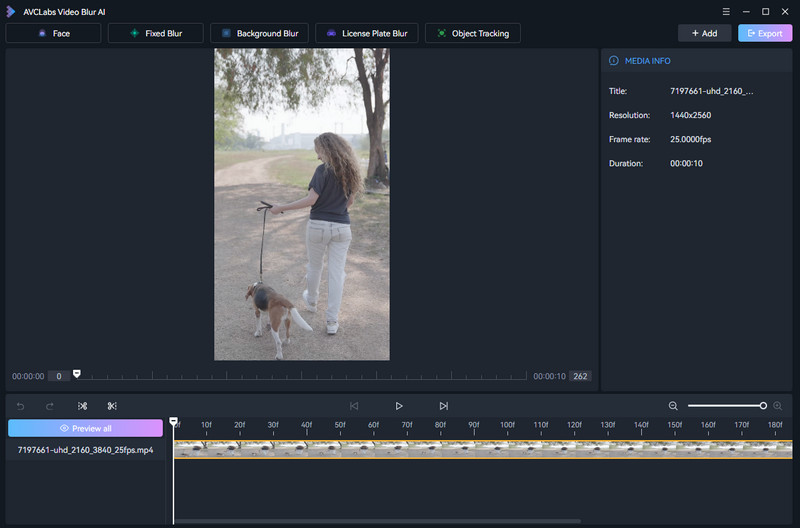Viewport: 800px width, 528px height.
Task: Click the redo arrow icon
Action: [x=50, y=406]
